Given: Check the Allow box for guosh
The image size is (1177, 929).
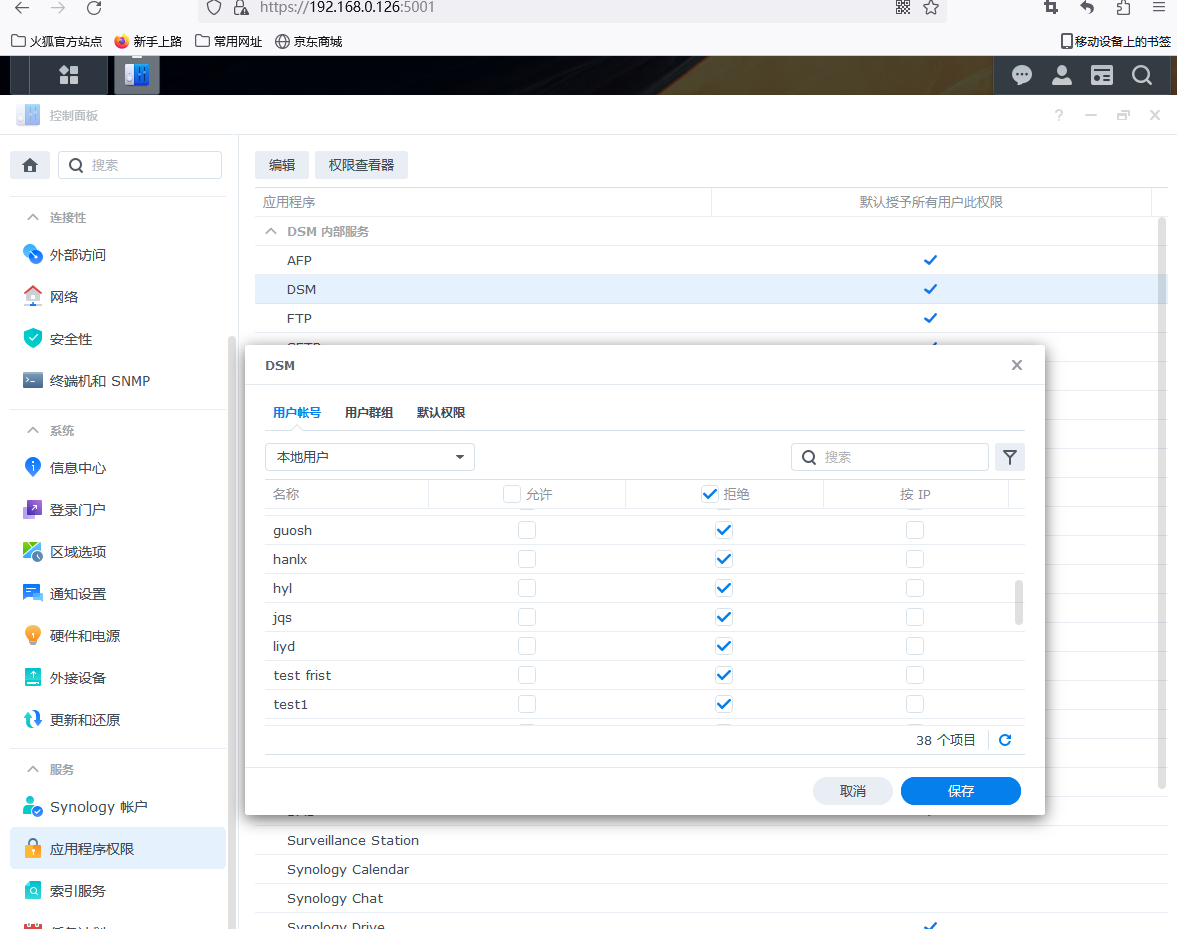Looking at the screenshot, I should pyautogui.click(x=527, y=530).
